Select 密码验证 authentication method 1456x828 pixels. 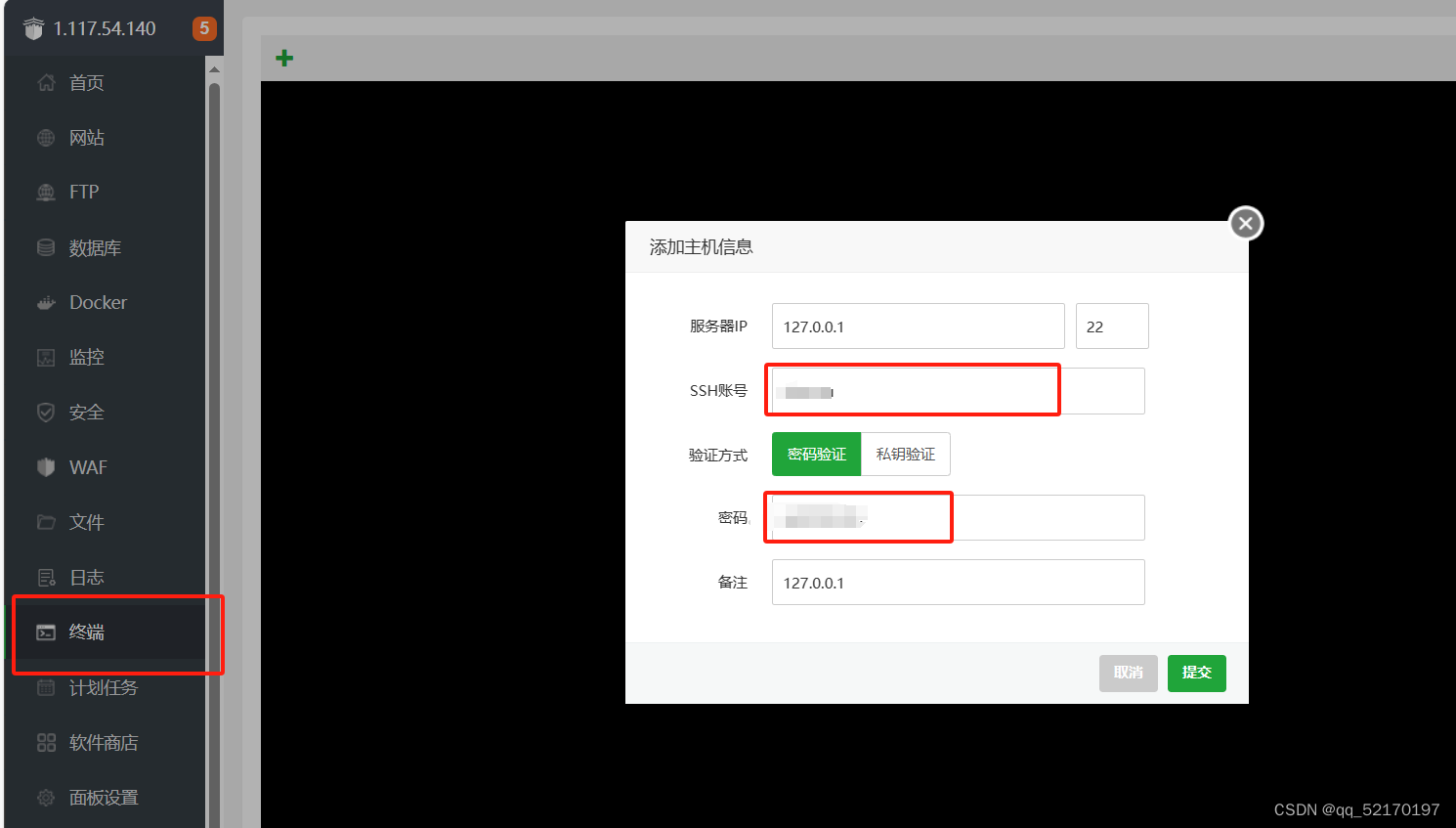817,455
